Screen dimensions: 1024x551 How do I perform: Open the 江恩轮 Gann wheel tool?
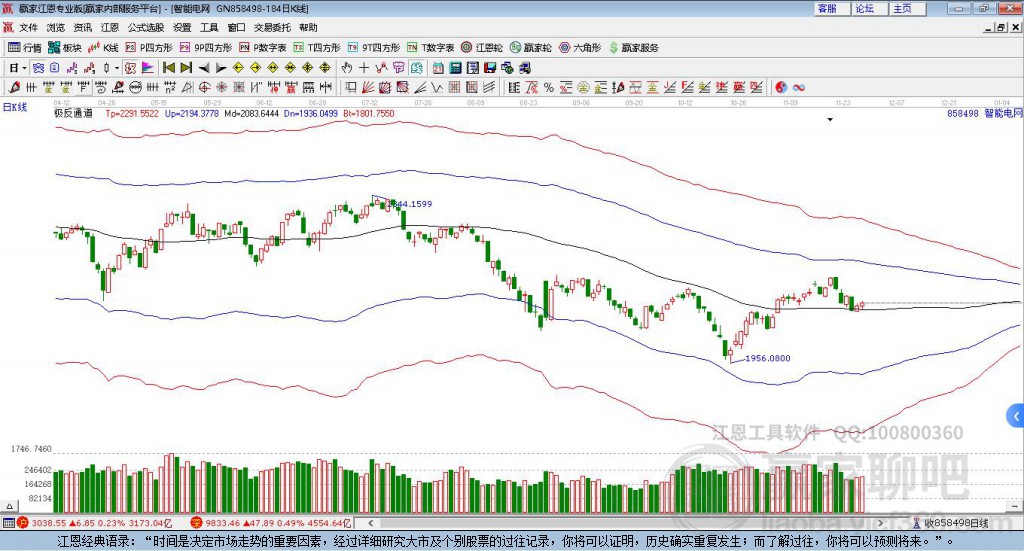pyautogui.click(x=482, y=48)
